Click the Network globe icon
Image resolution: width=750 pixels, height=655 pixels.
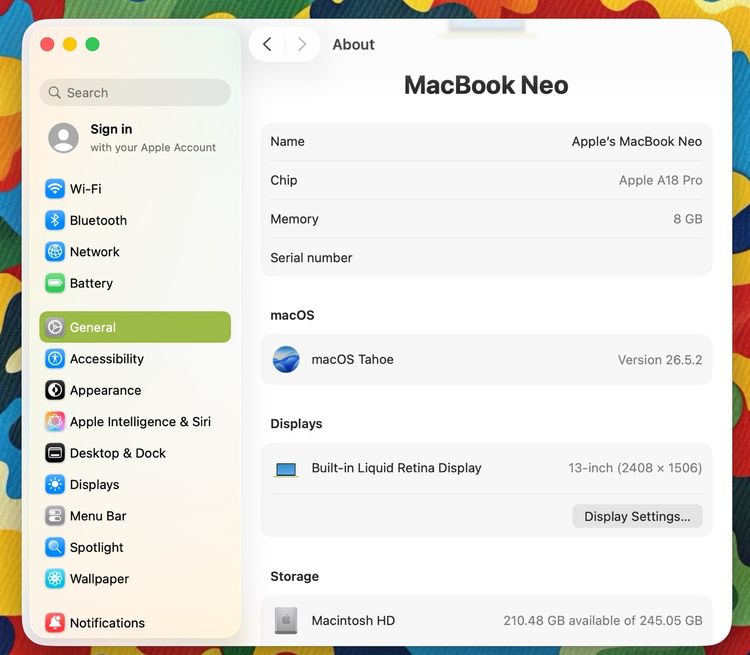55,252
